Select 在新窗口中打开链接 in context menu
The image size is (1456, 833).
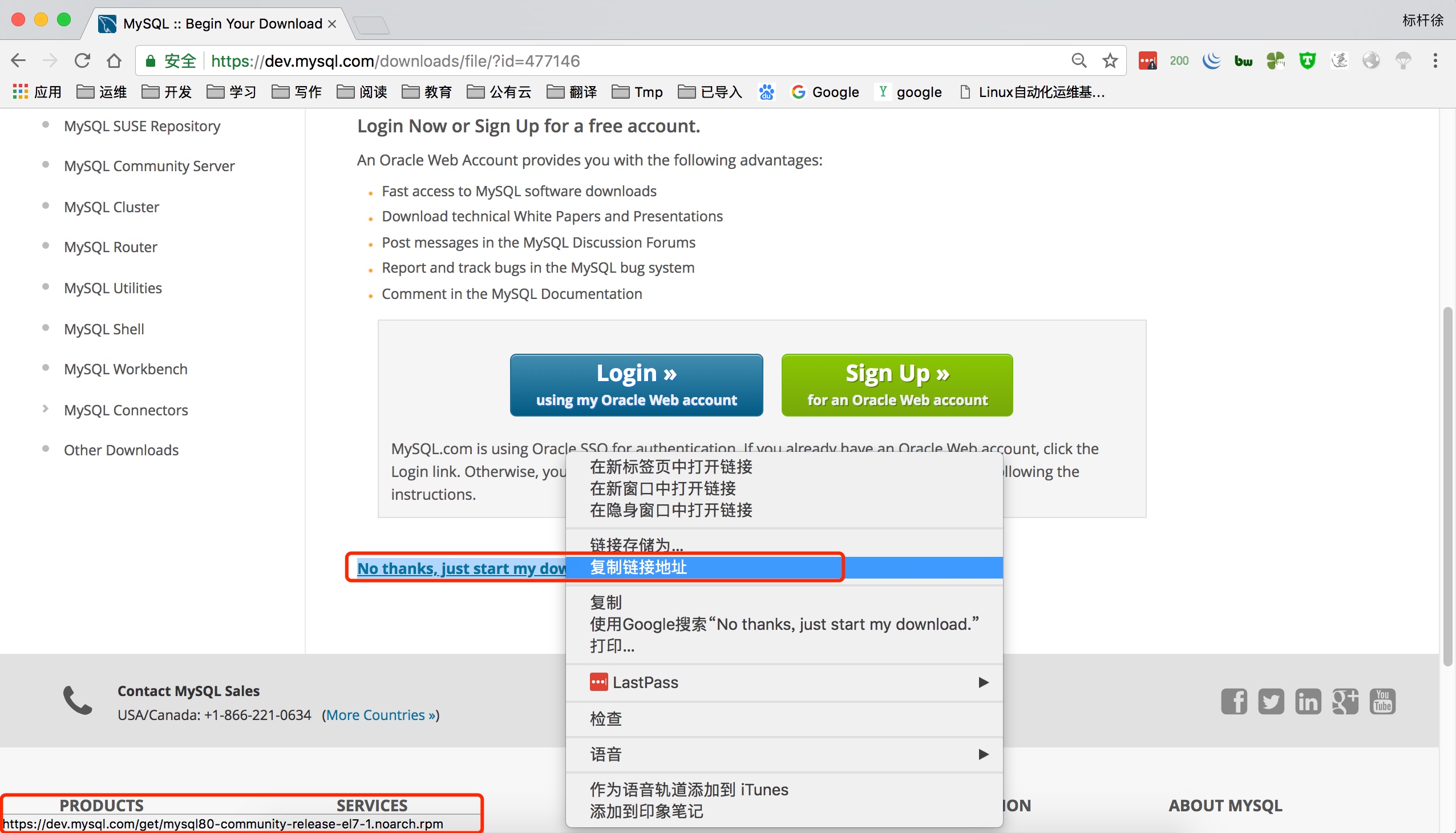pos(784,488)
